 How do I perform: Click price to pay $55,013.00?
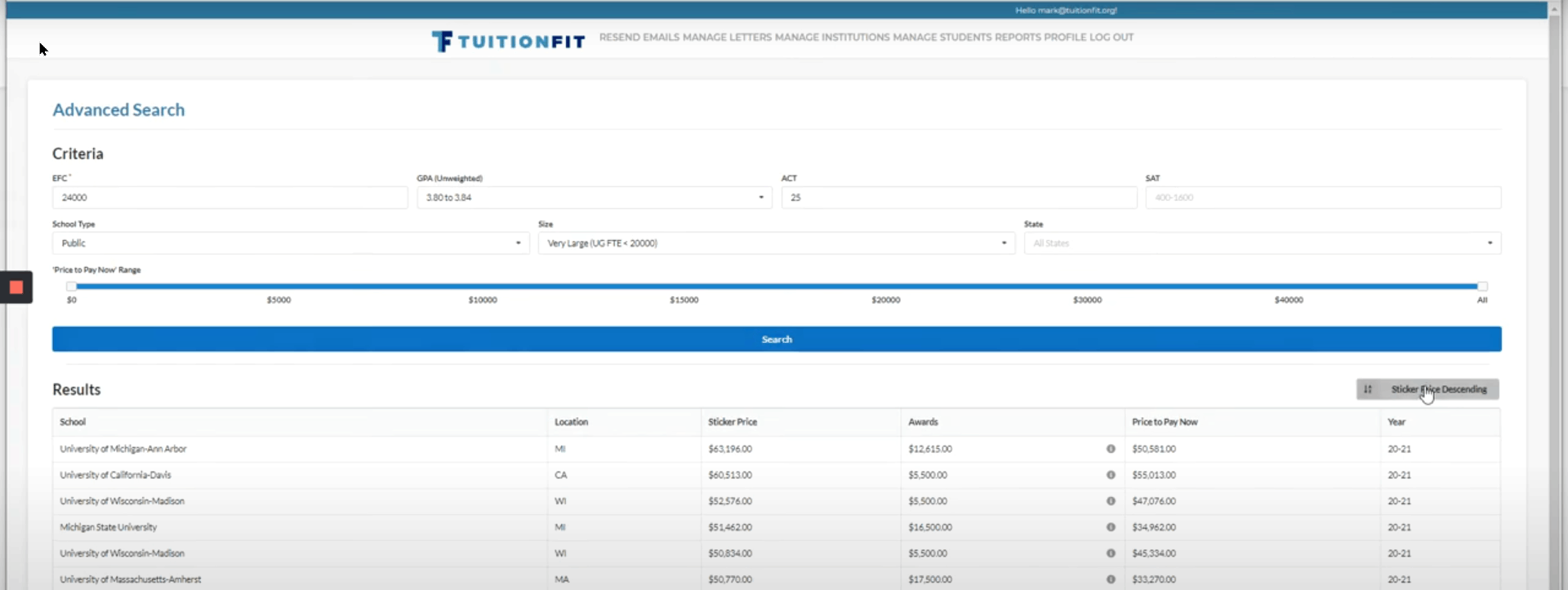[1154, 475]
